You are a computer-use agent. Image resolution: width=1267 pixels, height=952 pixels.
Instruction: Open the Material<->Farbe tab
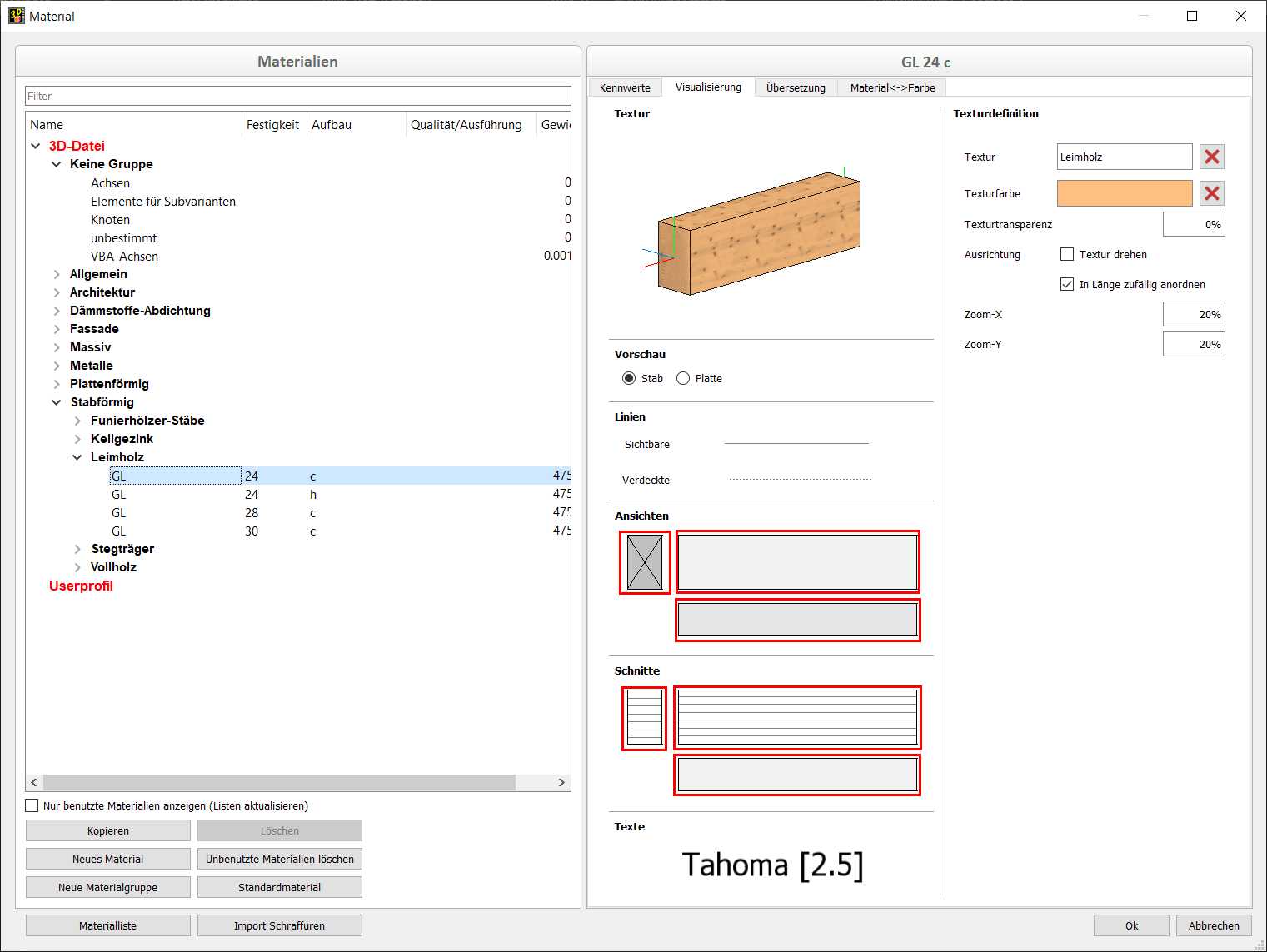[892, 87]
